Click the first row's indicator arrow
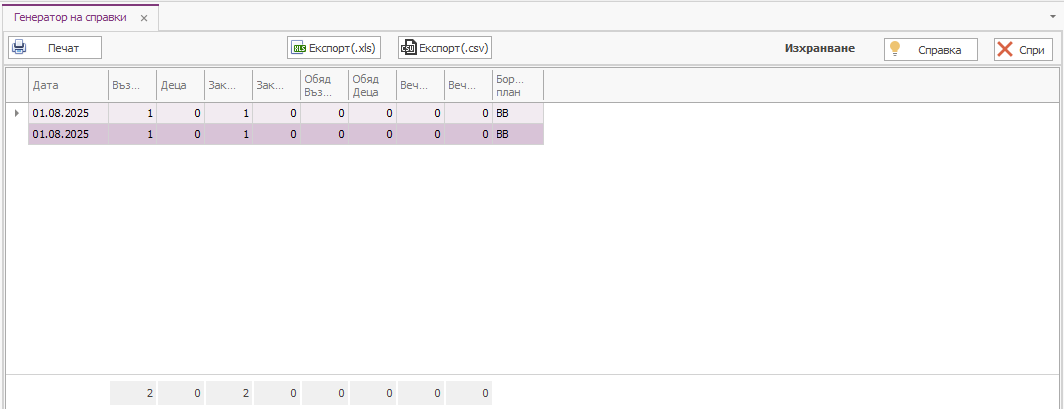The image size is (1064, 409). pyautogui.click(x=16, y=113)
